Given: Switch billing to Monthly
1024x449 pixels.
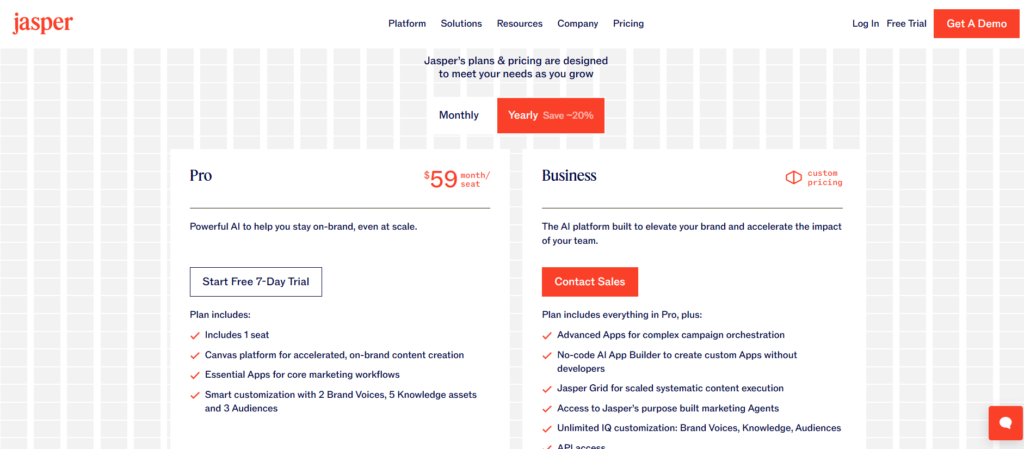Looking at the screenshot, I should coord(459,115).
